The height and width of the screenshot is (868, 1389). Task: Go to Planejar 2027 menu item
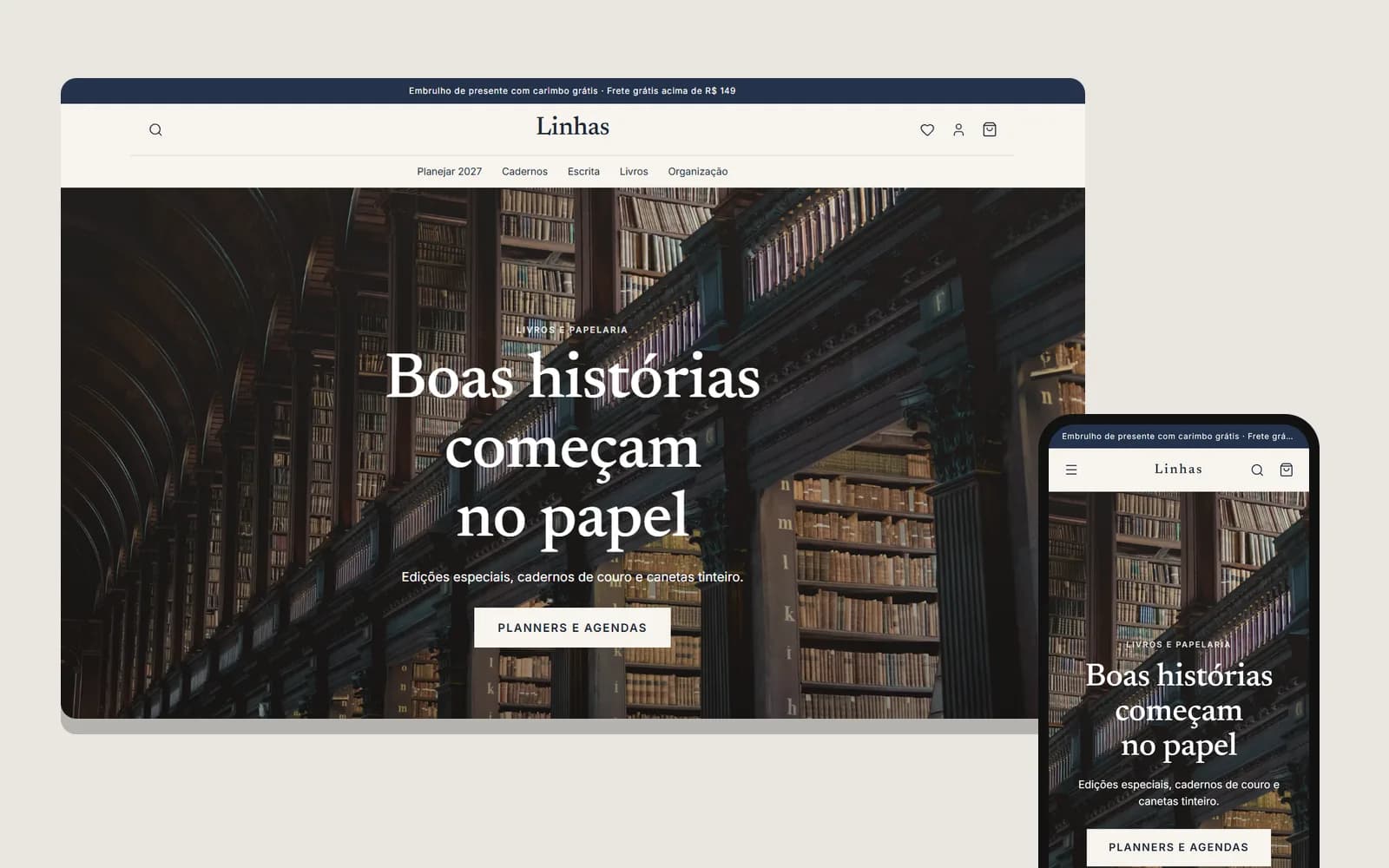click(450, 171)
